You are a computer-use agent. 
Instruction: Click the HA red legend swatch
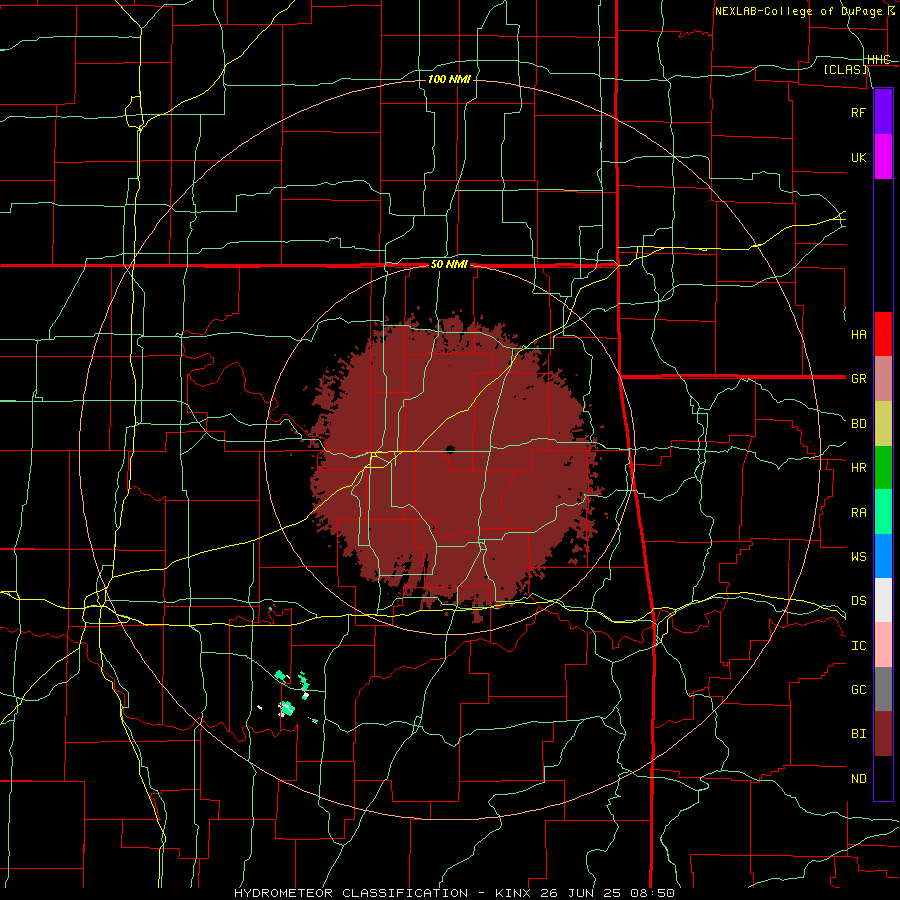[x=883, y=334]
